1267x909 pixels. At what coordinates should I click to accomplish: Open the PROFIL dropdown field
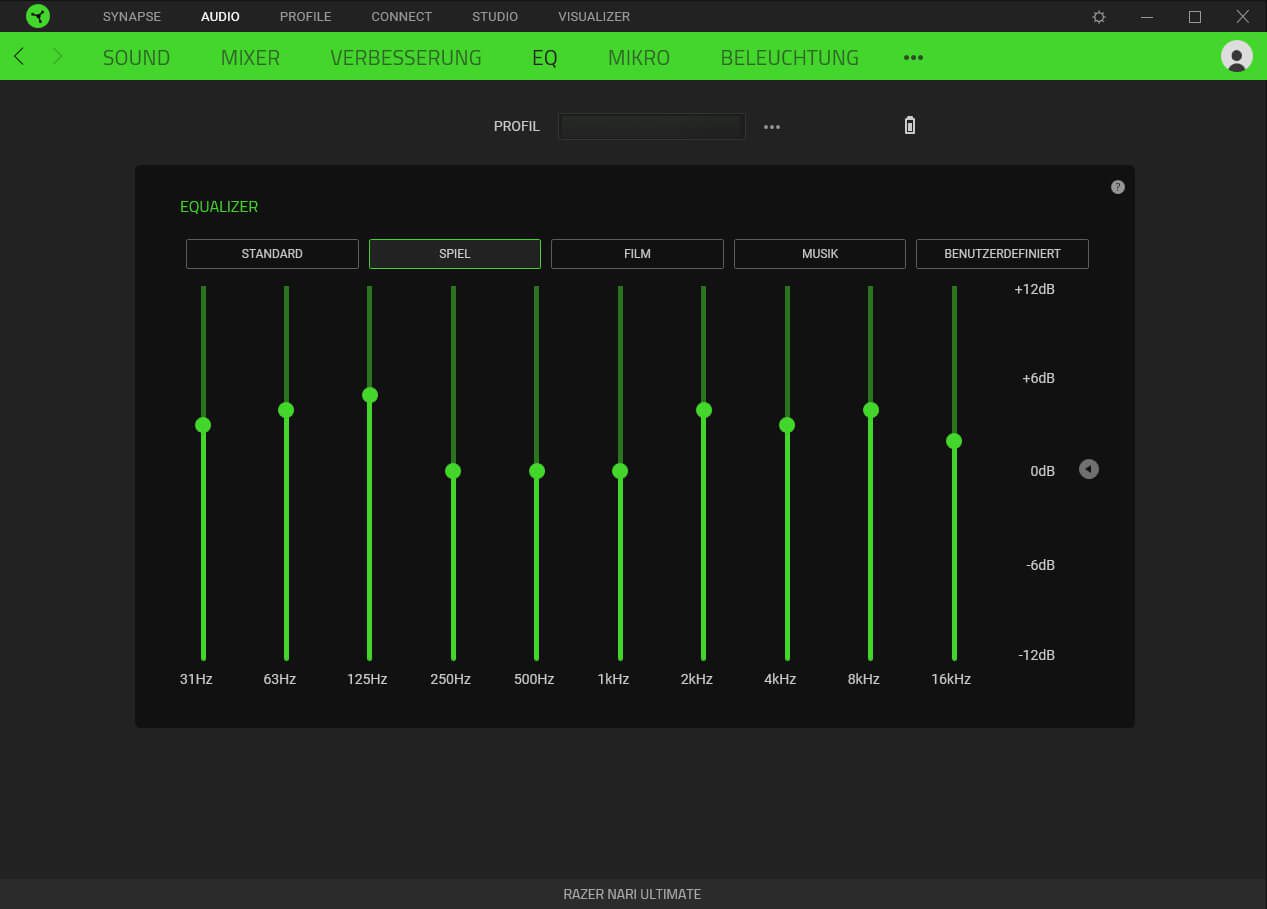651,127
